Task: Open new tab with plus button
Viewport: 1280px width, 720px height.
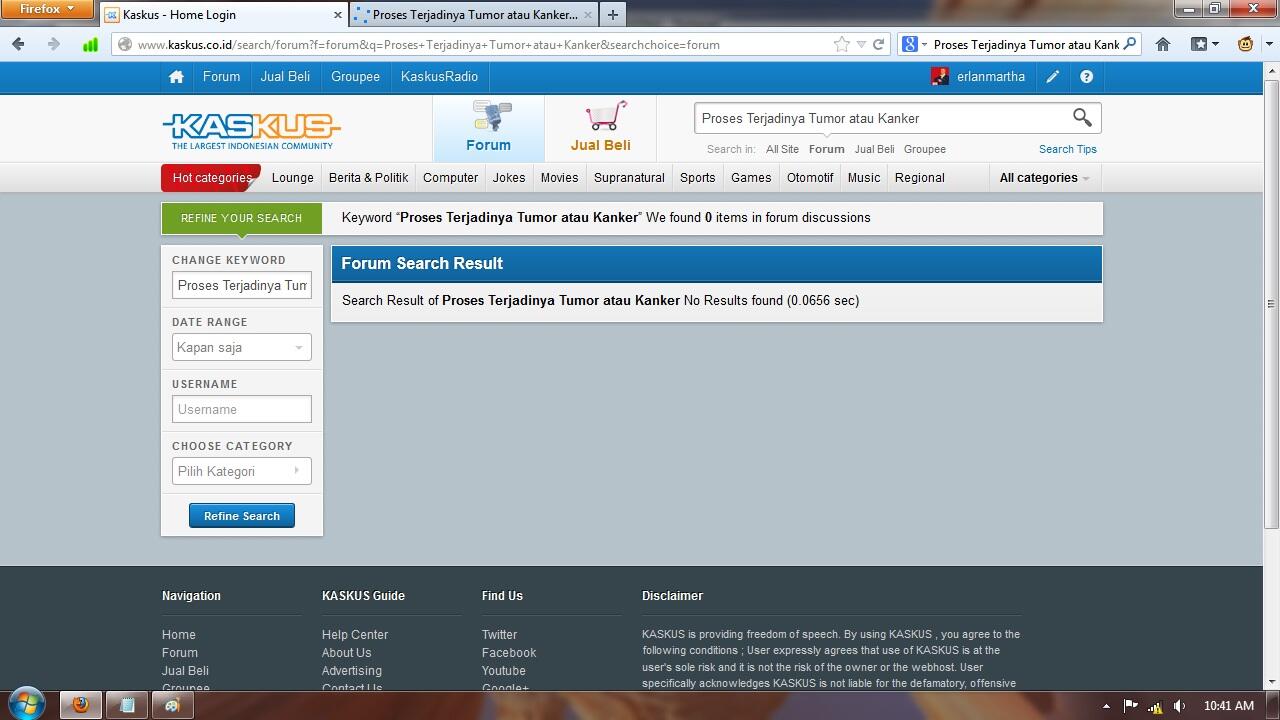Action: (613, 15)
